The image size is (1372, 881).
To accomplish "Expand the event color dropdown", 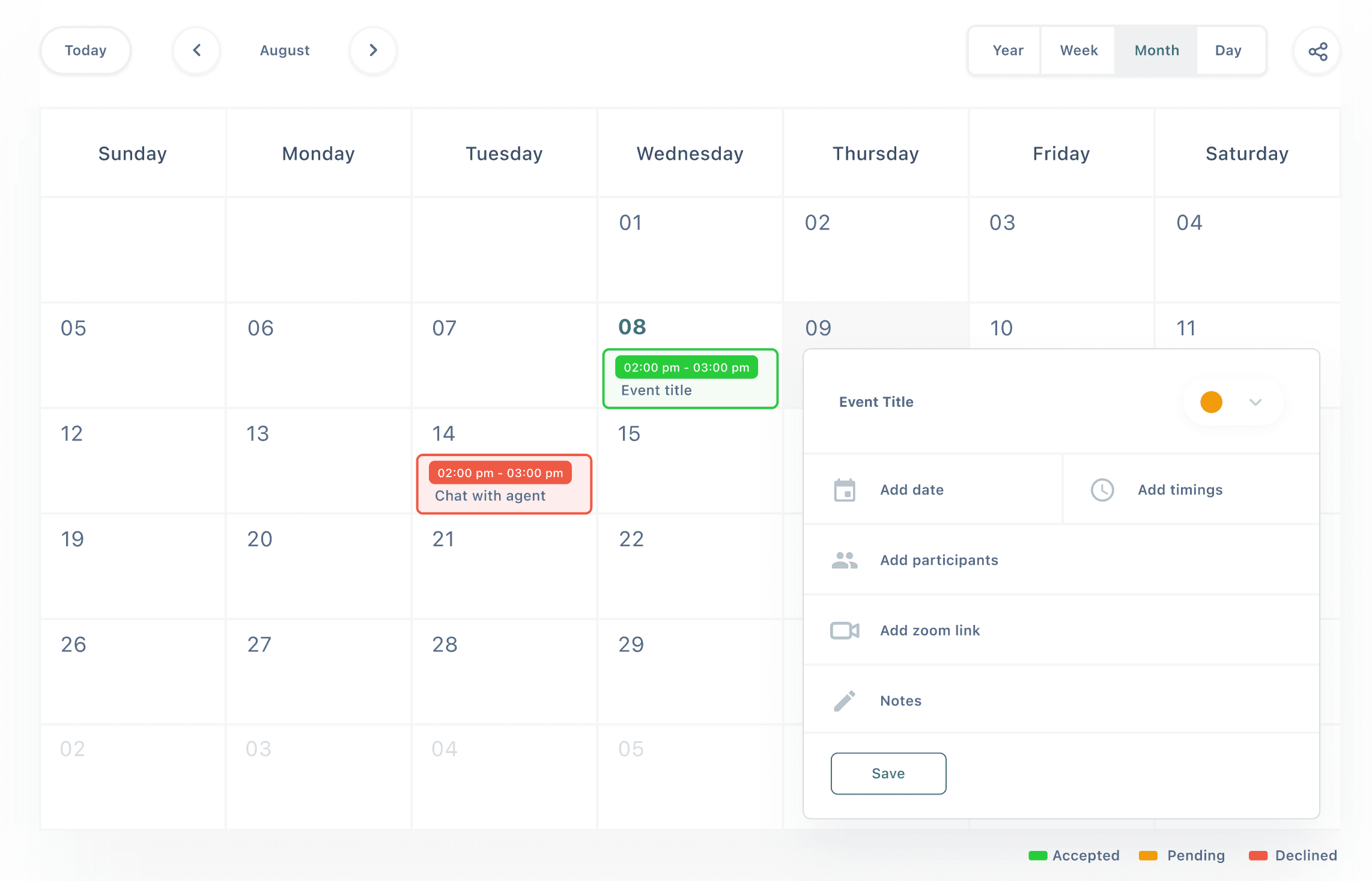I will pos(1255,402).
